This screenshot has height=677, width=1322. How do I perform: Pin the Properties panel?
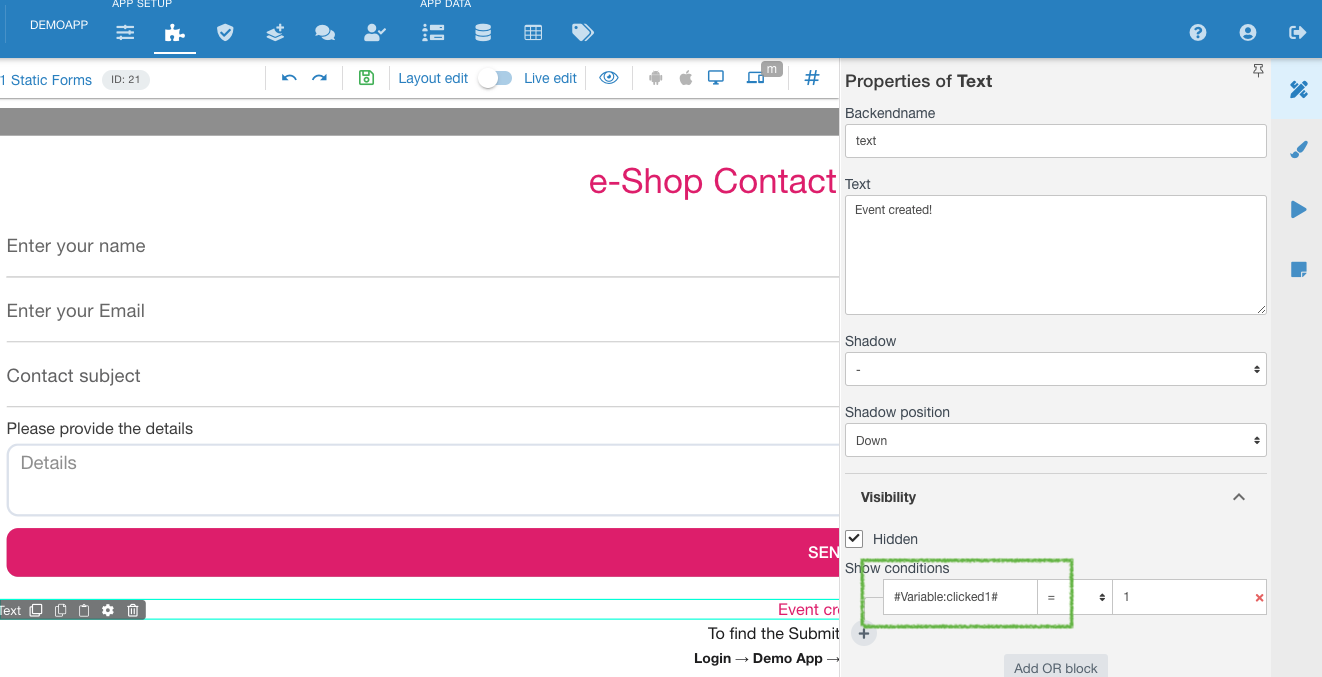pos(1258,70)
